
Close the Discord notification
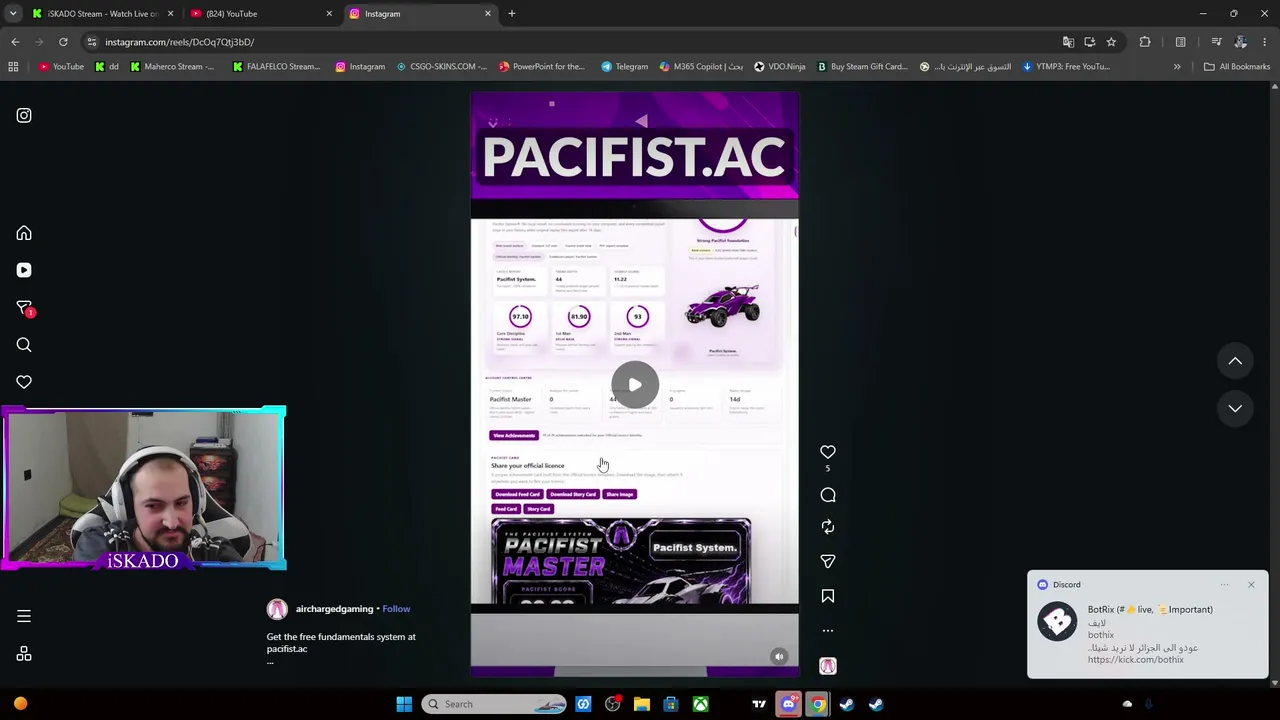[1251, 585]
